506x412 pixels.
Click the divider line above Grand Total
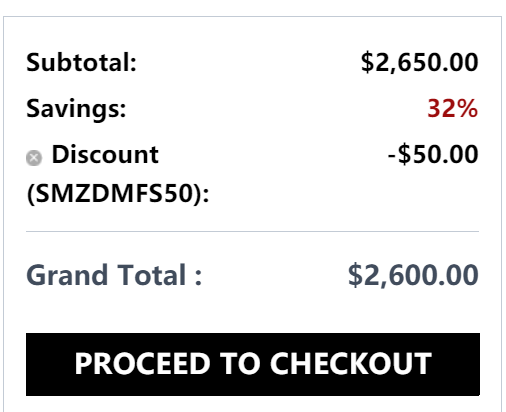252,231
